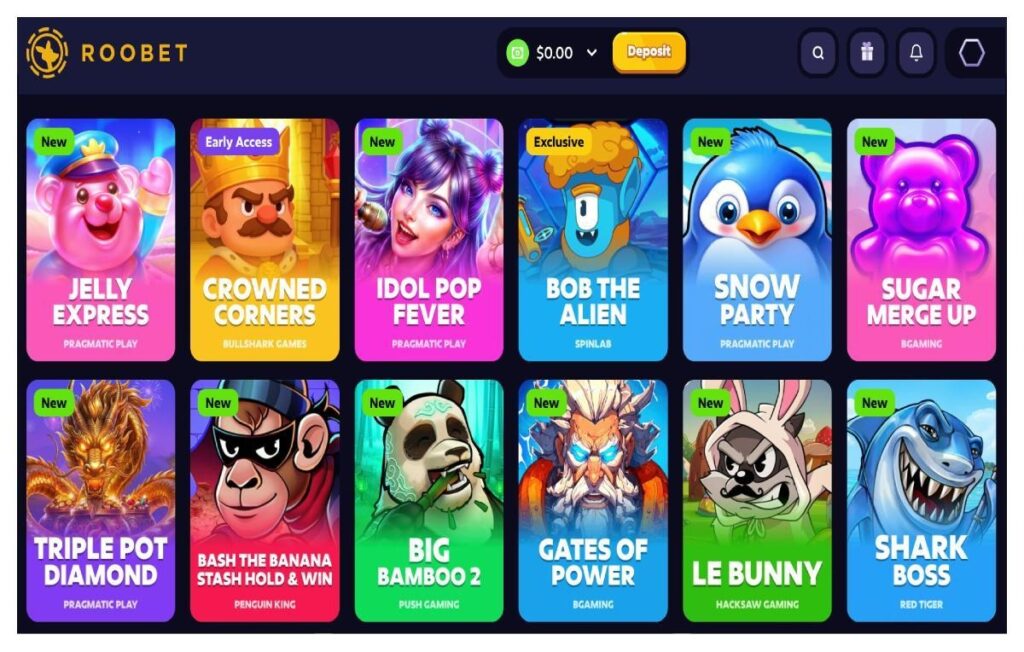Click the green currency wallet icon
This screenshot has height=652, width=1024.
(517, 53)
